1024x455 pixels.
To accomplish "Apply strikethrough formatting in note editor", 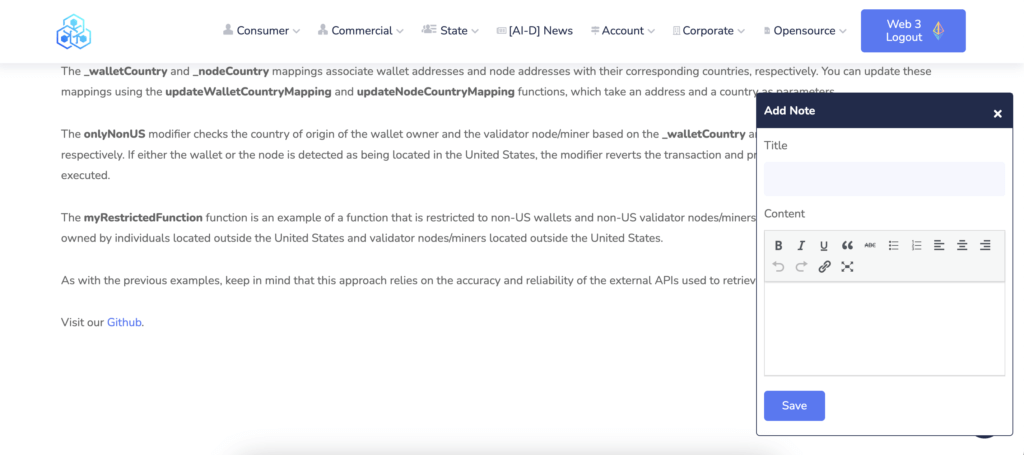I will click(x=870, y=245).
